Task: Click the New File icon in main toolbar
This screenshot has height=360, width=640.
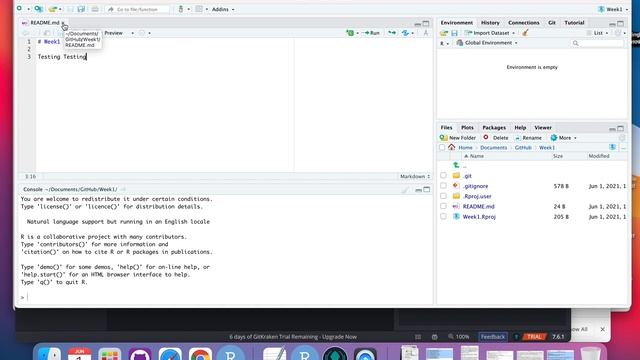Action: (19, 9)
